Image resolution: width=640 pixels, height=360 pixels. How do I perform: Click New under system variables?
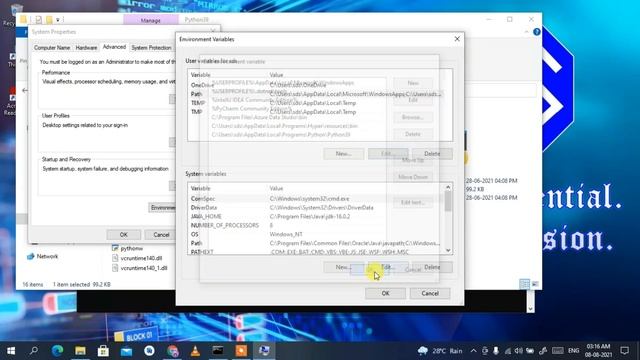point(343,267)
